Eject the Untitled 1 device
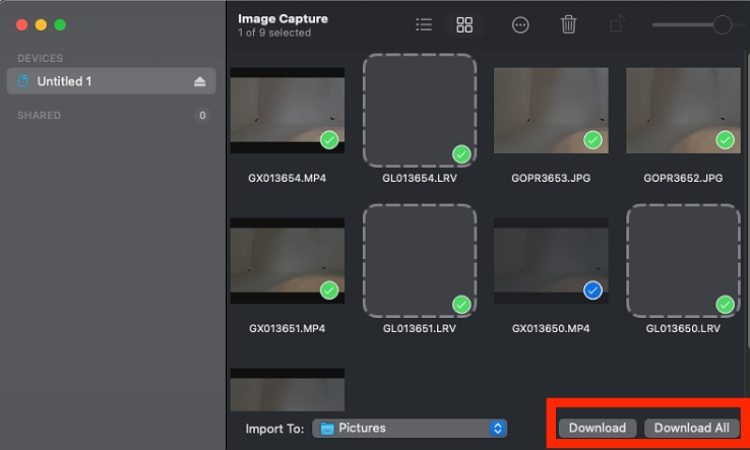 [200, 82]
